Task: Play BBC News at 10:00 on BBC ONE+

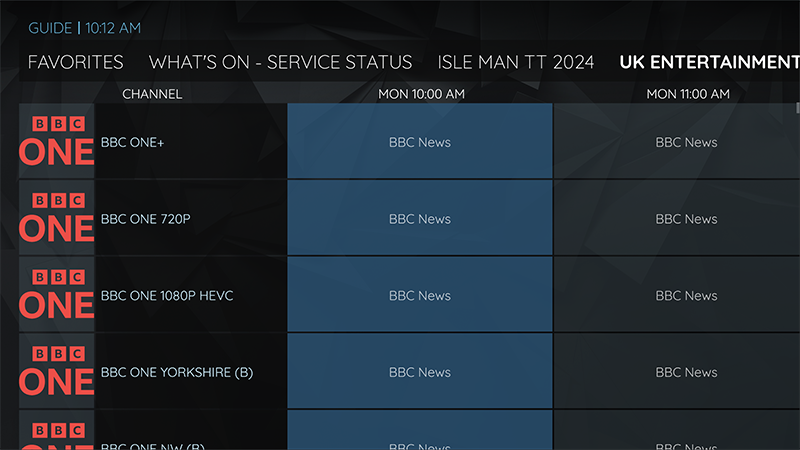Action: (x=420, y=142)
